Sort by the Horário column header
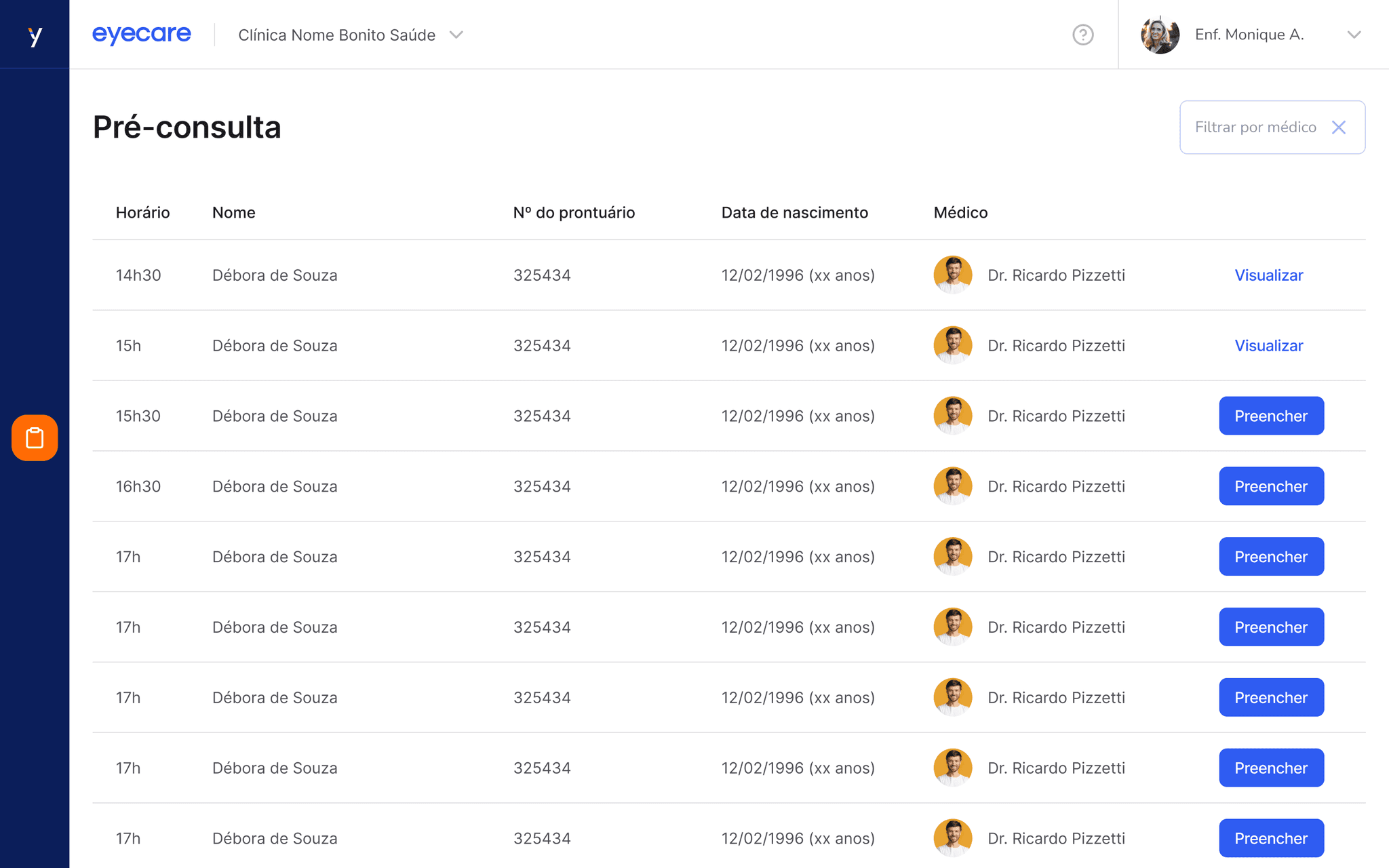The image size is (1389, 868). coord(142,213)
